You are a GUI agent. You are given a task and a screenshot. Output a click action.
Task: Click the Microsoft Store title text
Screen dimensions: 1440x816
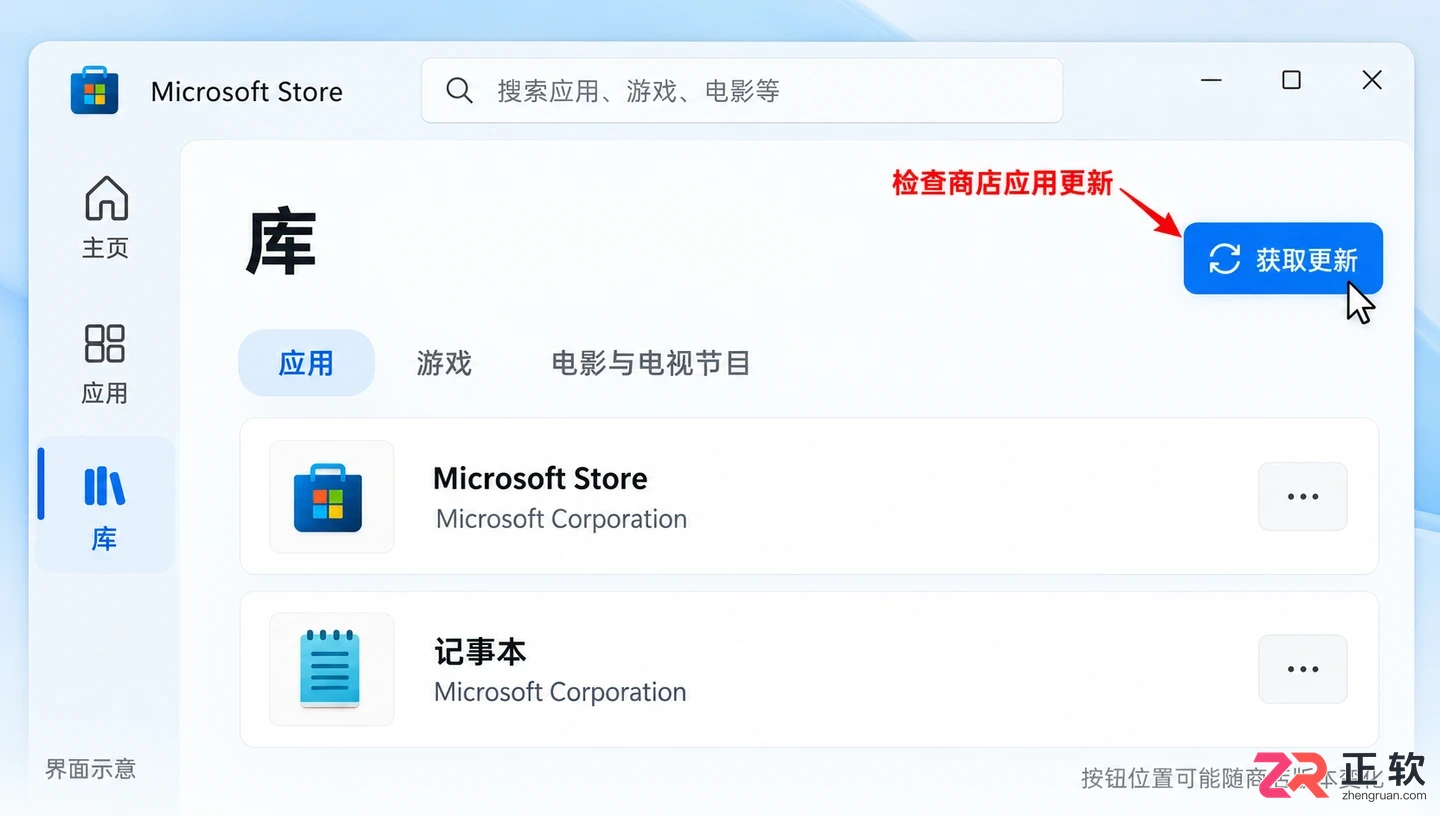[247, 92]
